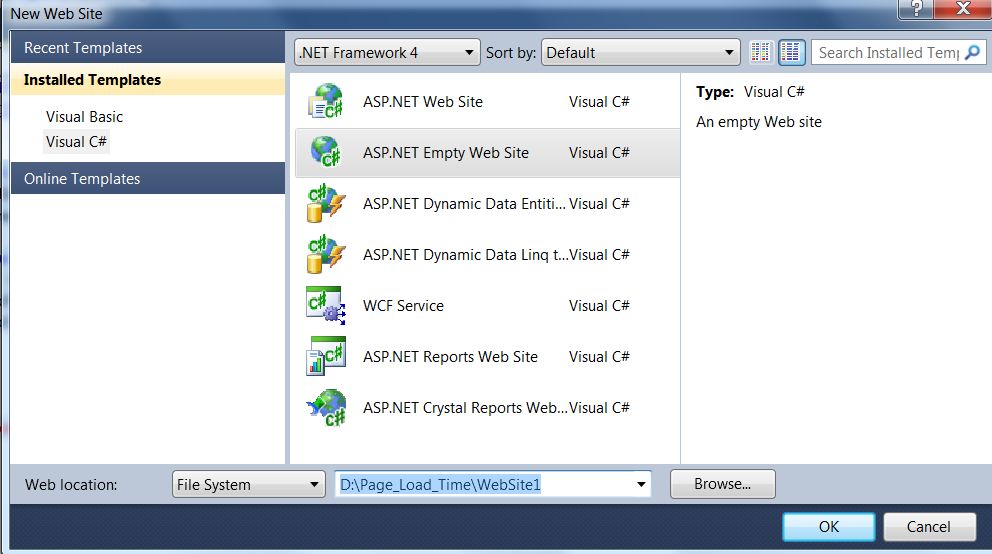Select Visual C# in the templates tree
992x554 pixels.
tap(76, 142)
